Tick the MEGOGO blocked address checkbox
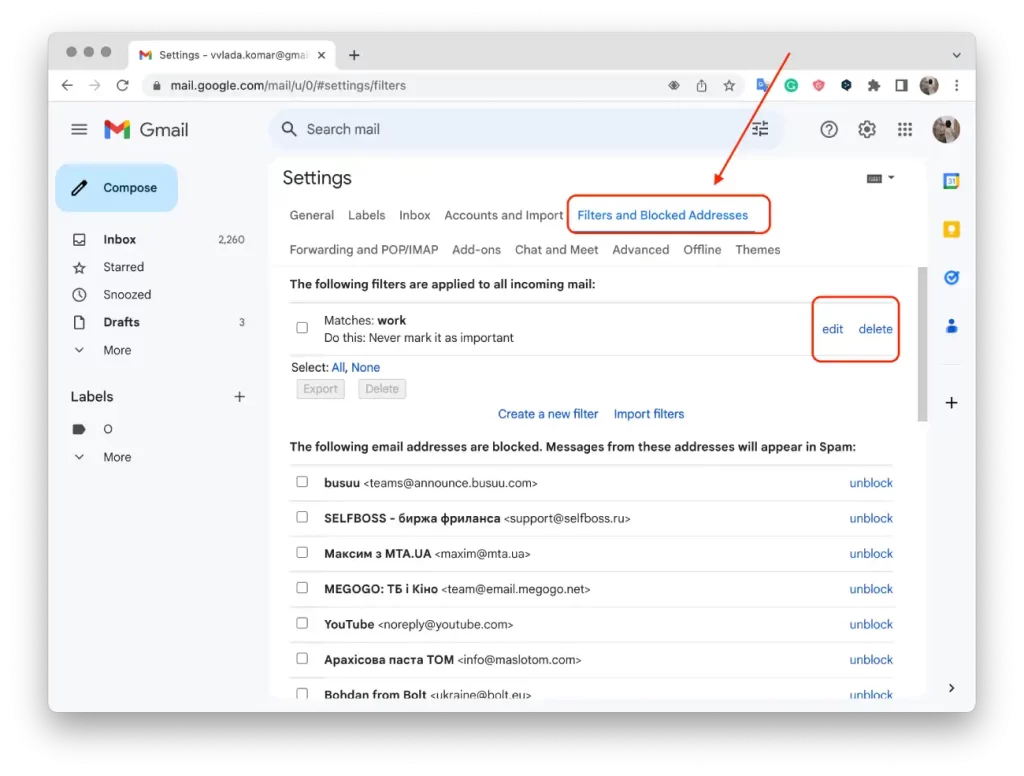The image size is (1024, 776). pos(302,588)
